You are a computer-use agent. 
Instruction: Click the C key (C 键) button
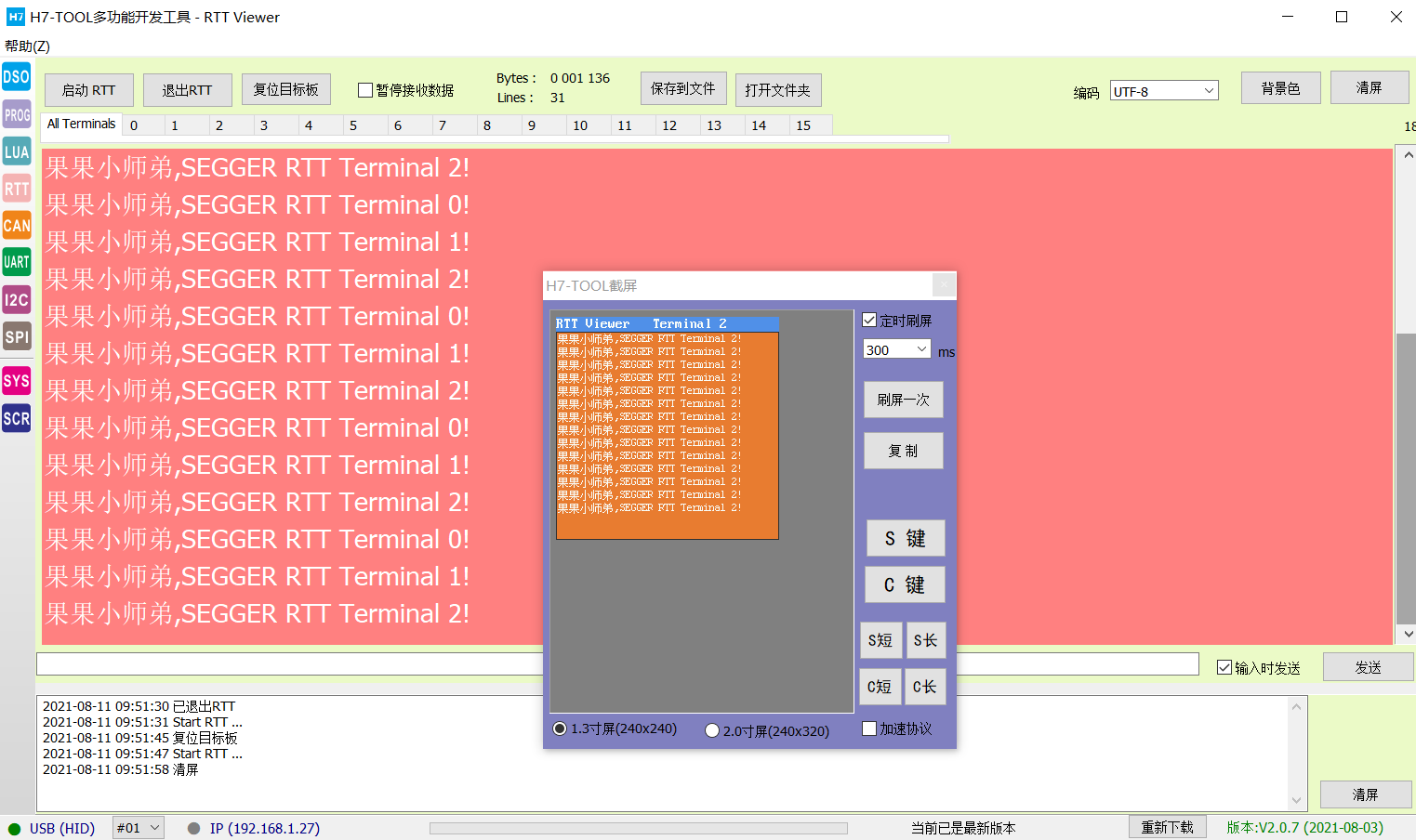pyautogui.click(x=906, y=584)
